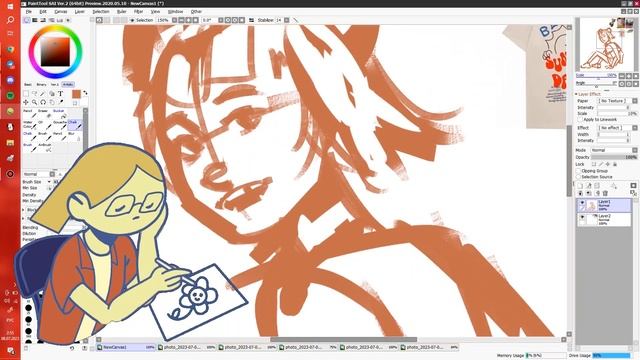Open the Filter menu
Viewport: 640px width, 360px height.
[x=139, y=12]
